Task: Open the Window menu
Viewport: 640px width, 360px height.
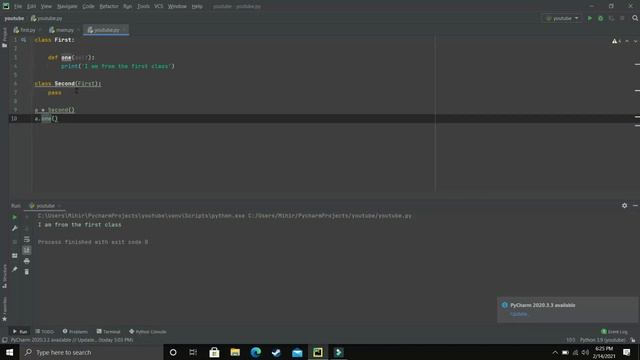Action: (177, 6)
